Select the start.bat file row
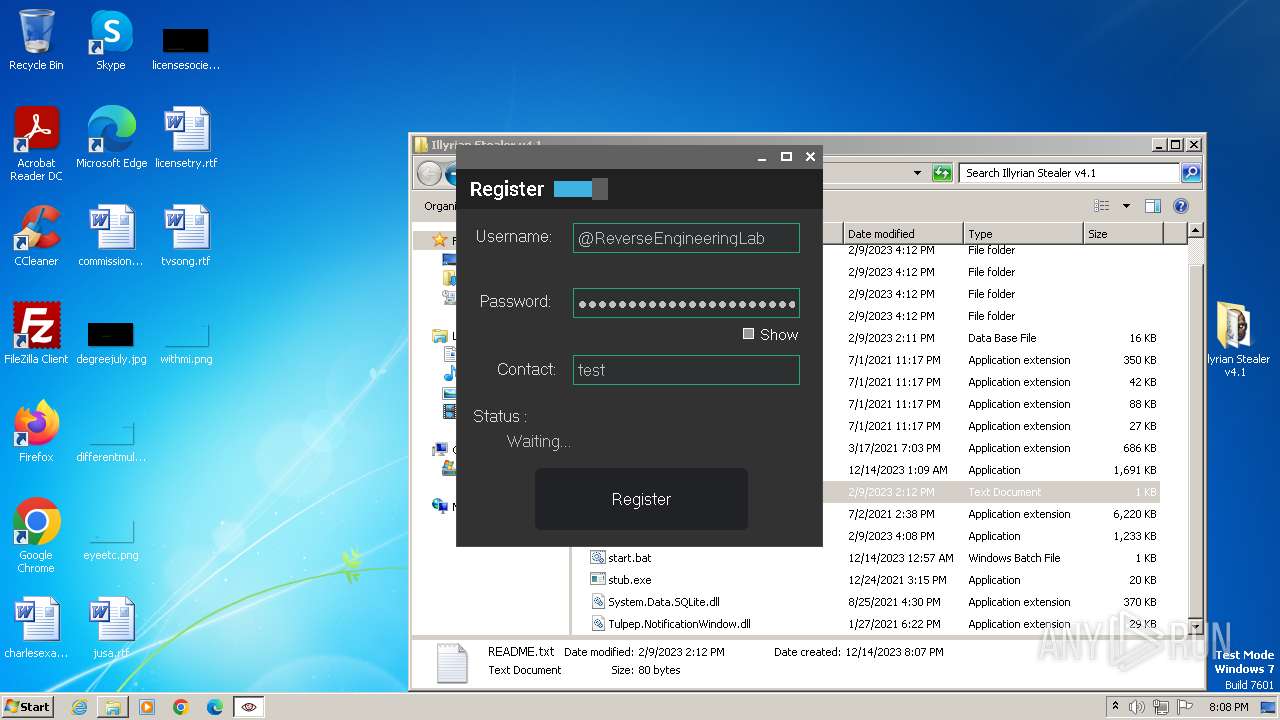Viewport: 1280px width, 720px height. 873,558
